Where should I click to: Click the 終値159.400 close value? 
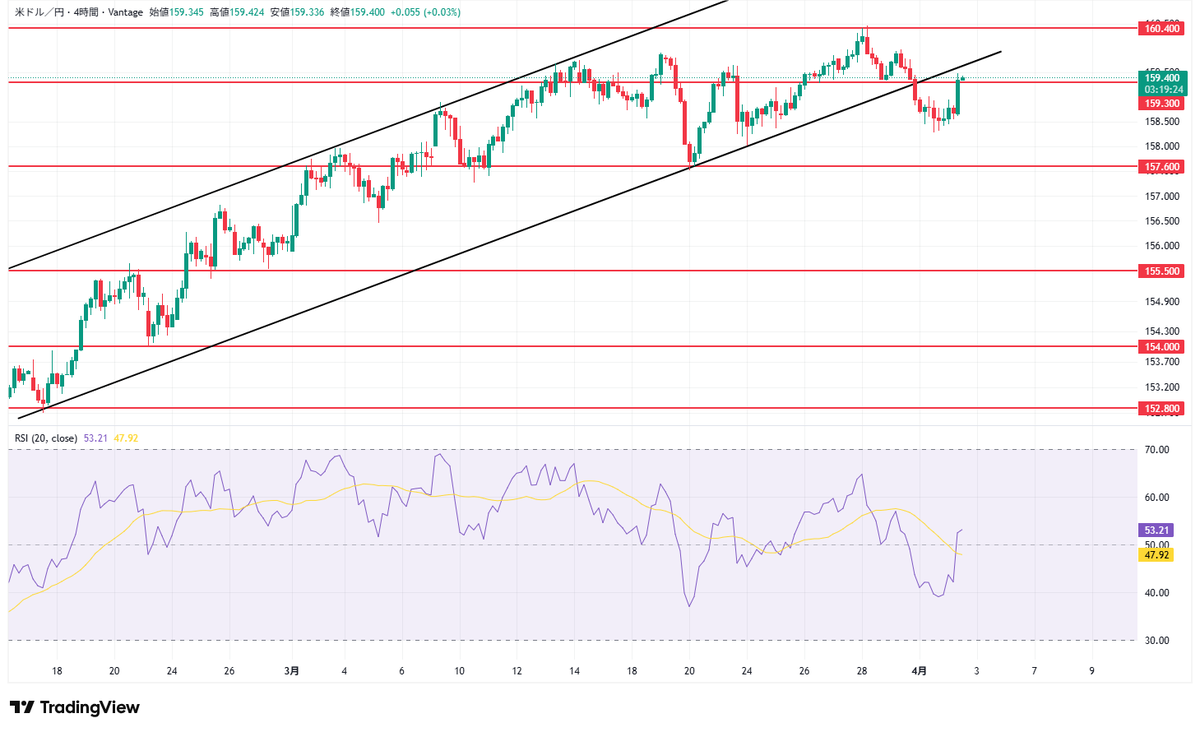(x=356, y=12)
